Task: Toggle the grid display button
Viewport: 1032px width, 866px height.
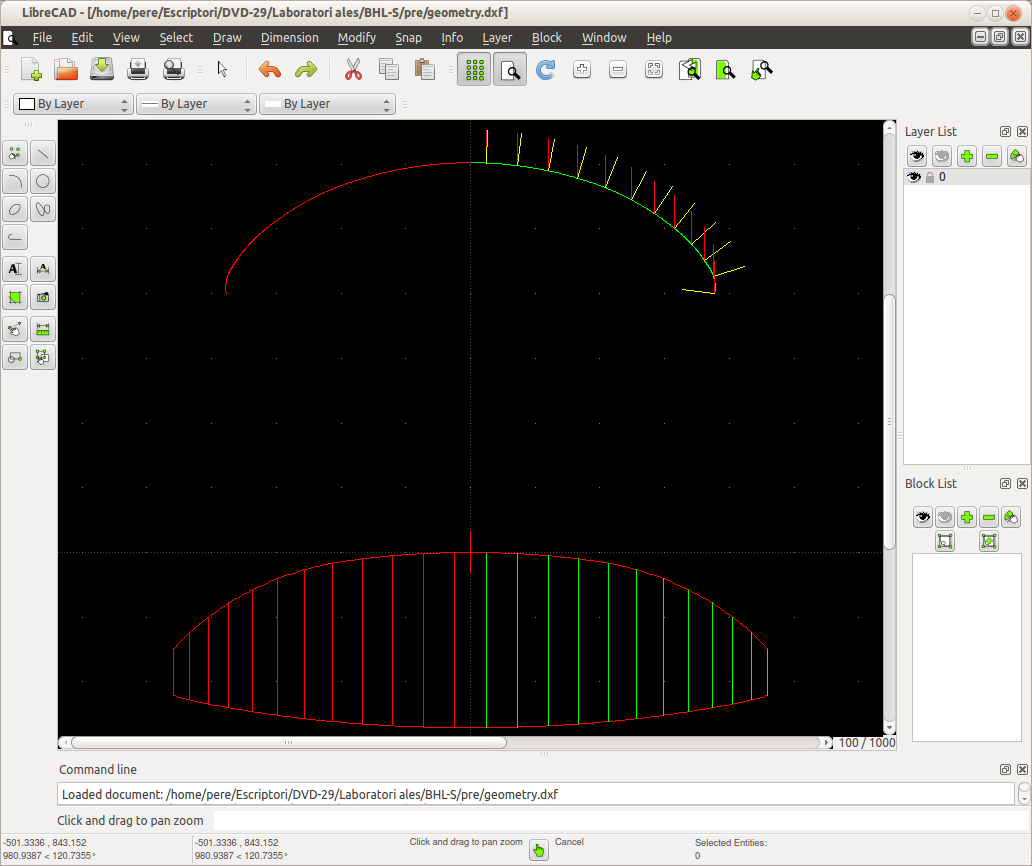Action: point(474,69)
